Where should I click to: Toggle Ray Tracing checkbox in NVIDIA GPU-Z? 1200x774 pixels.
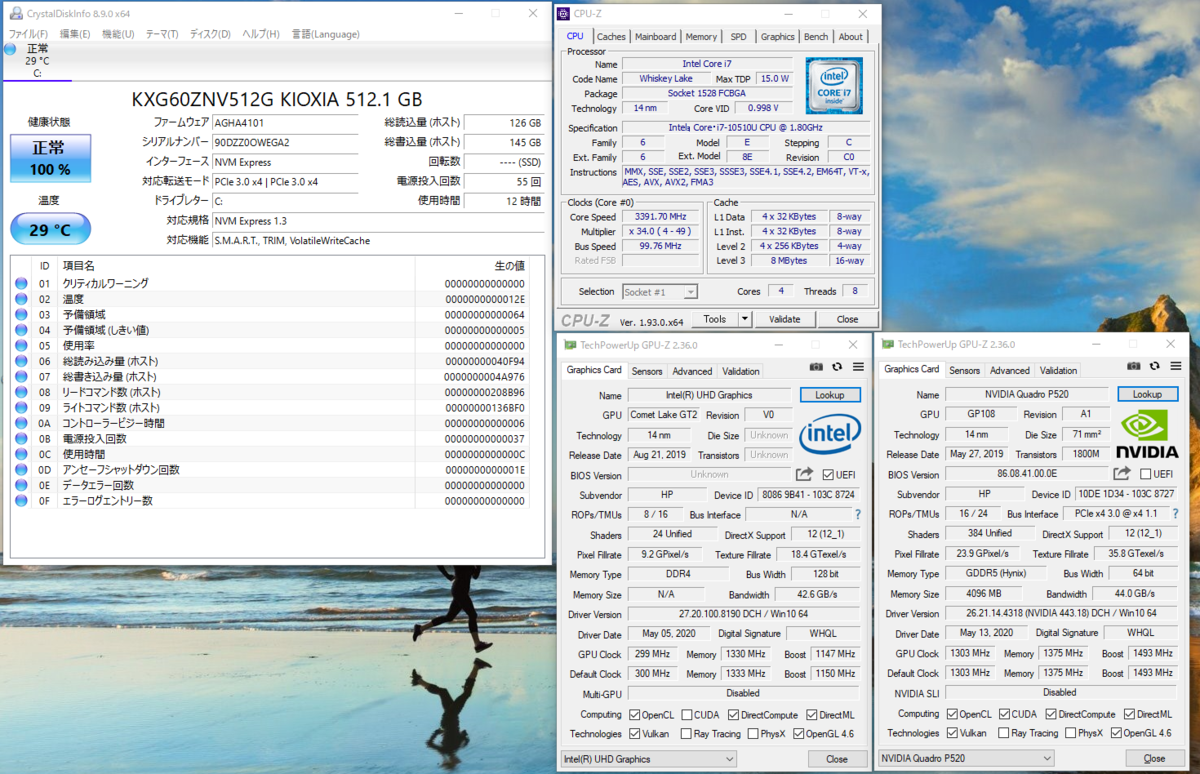coord(1001,733)
